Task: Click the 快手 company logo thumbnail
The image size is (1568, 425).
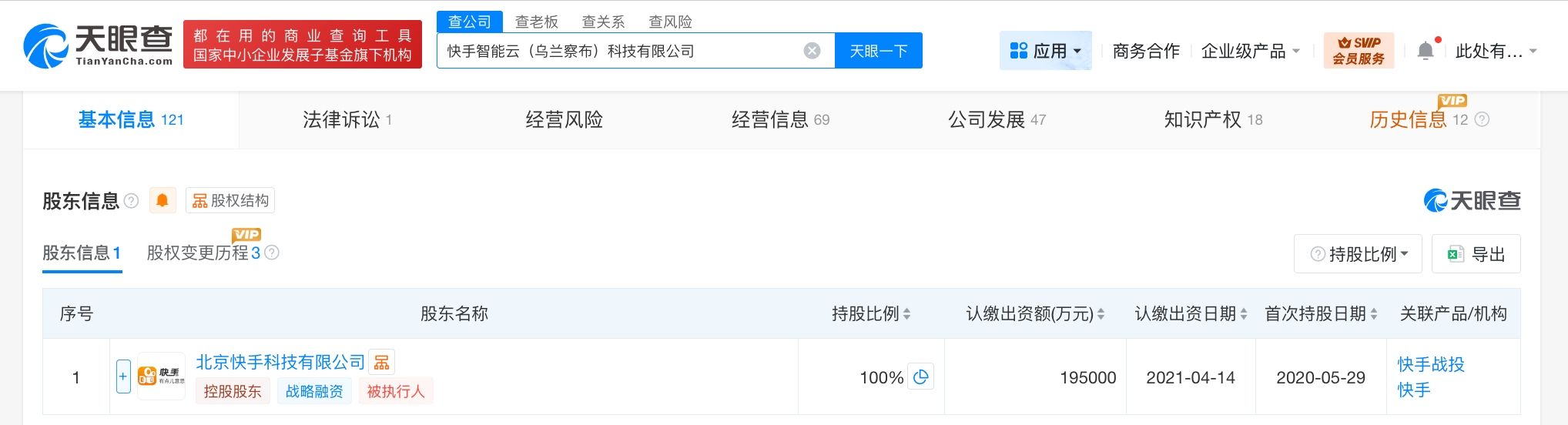Action: click(161, 376)
